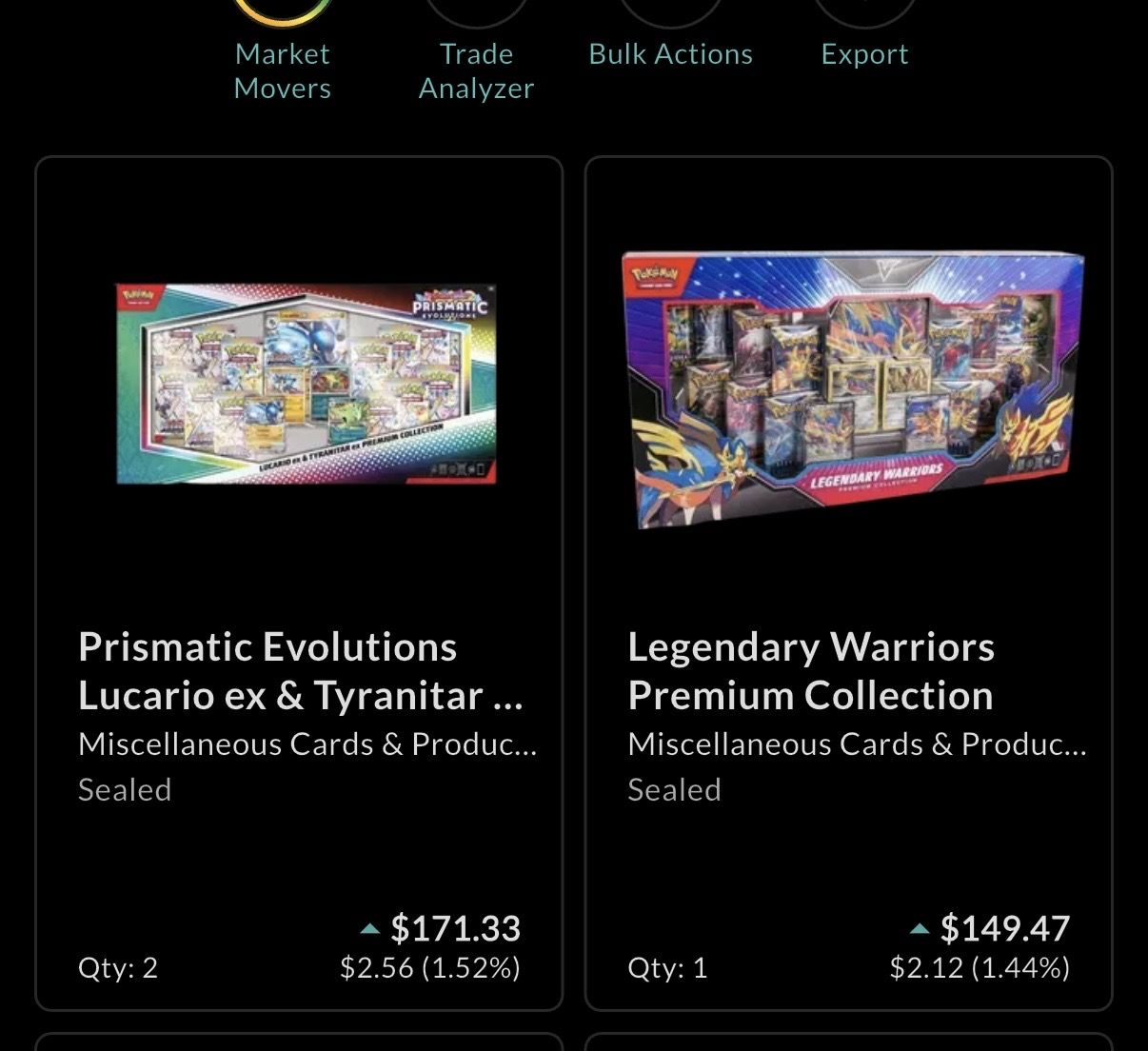Open Trade Analyzer via its text label
Screen dimensions: 1148x1051
tap(476, 71)
